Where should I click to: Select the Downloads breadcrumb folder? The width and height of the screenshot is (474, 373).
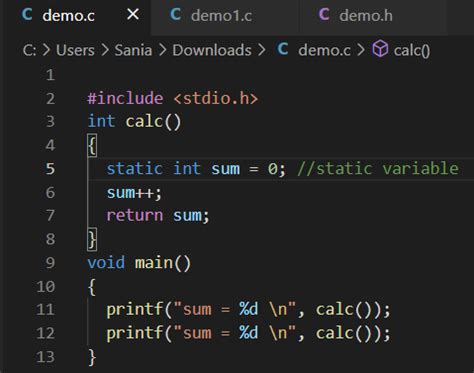pos(212,50)
